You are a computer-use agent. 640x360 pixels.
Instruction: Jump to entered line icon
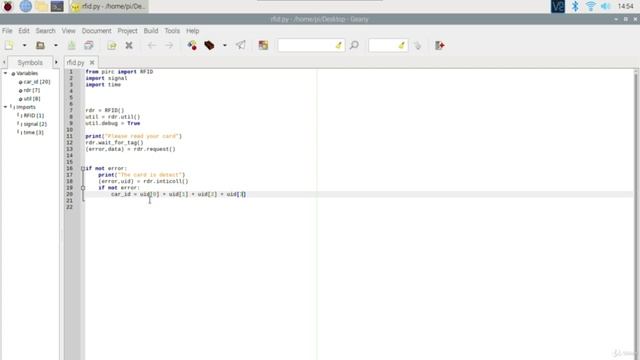tap(417, 45)
